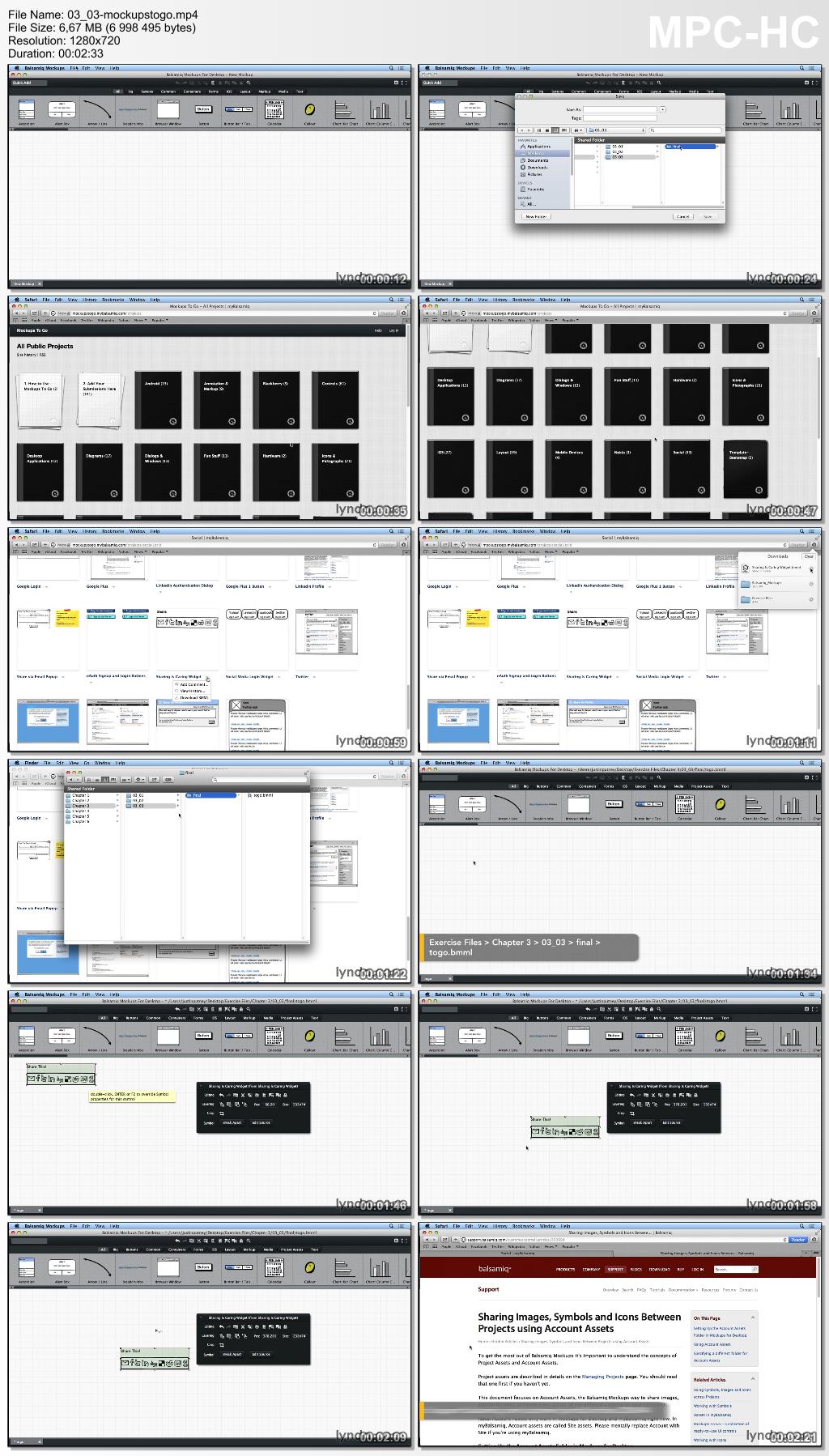Open the Apple menu in the 00:00:35 frame
Image resolution: width=829 pixels, height=1456 pixels.
(x=19, y=300)
